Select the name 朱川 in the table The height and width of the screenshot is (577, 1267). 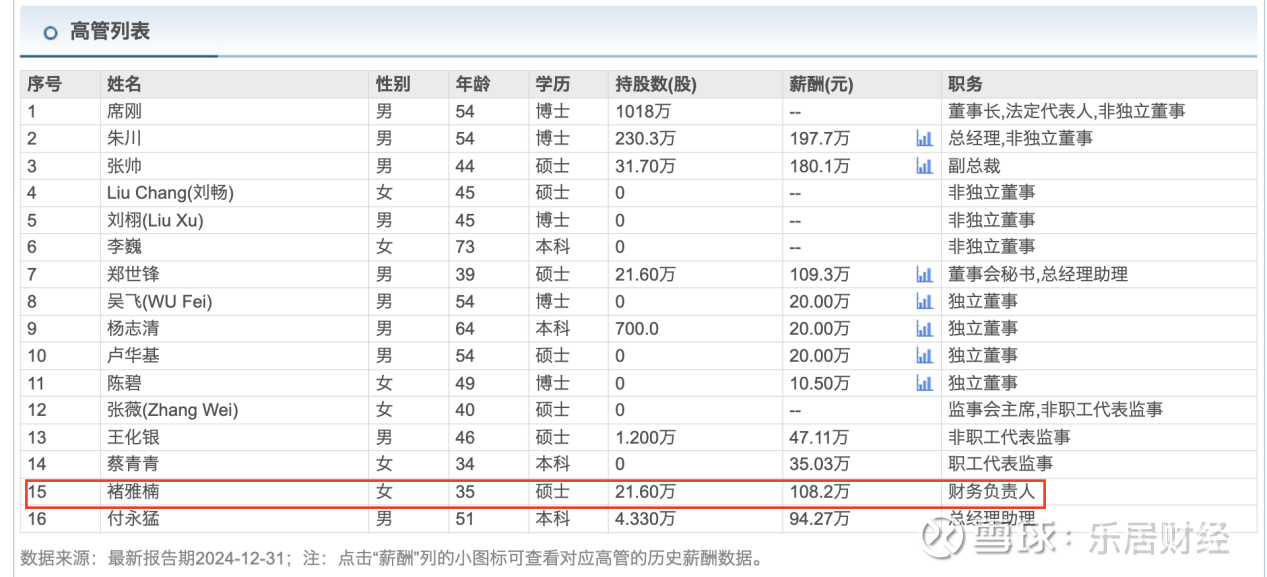tap(124, 138)
